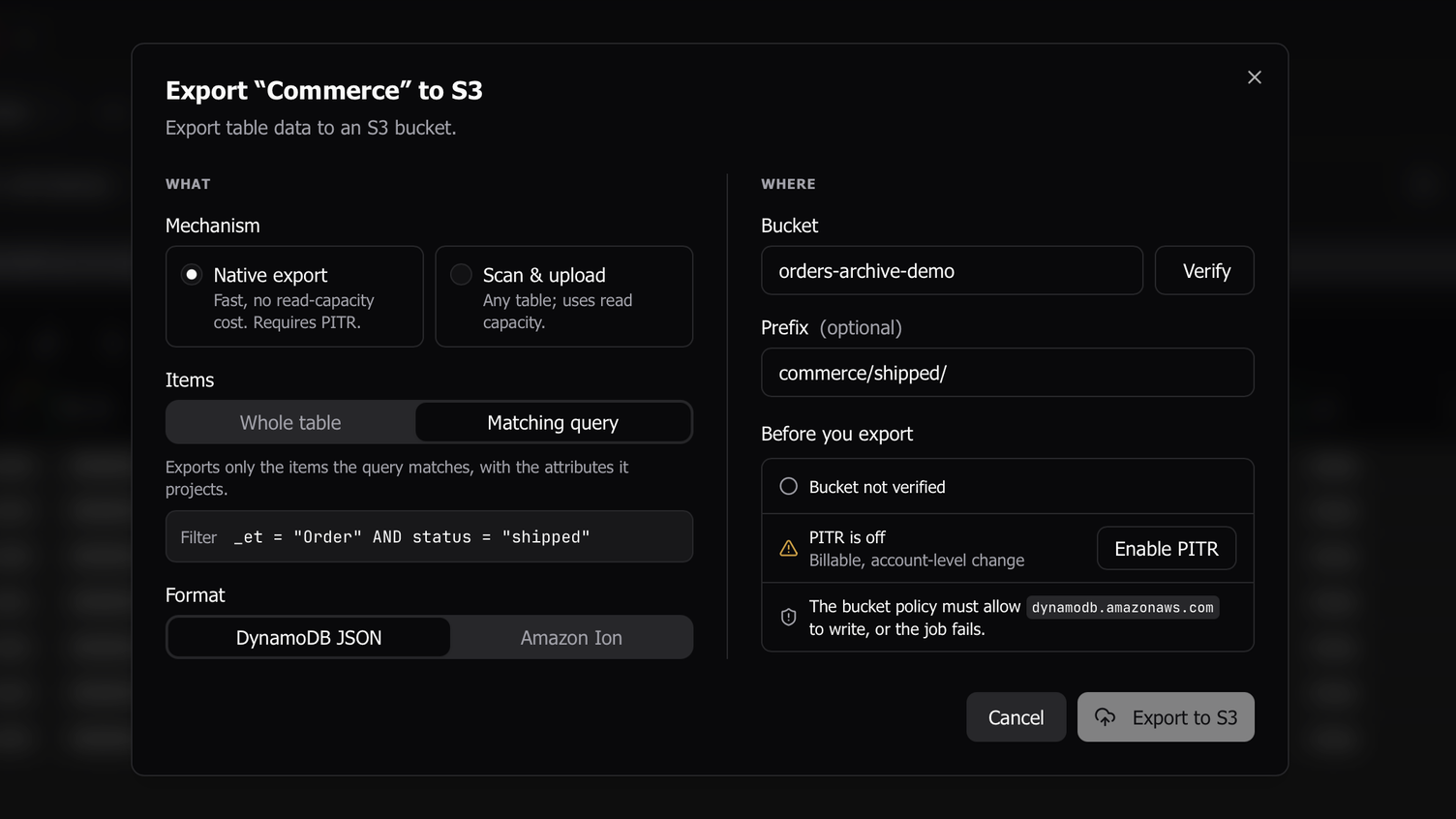Click the "Exports only the items the query matches" description

click(x=397, y=478)
